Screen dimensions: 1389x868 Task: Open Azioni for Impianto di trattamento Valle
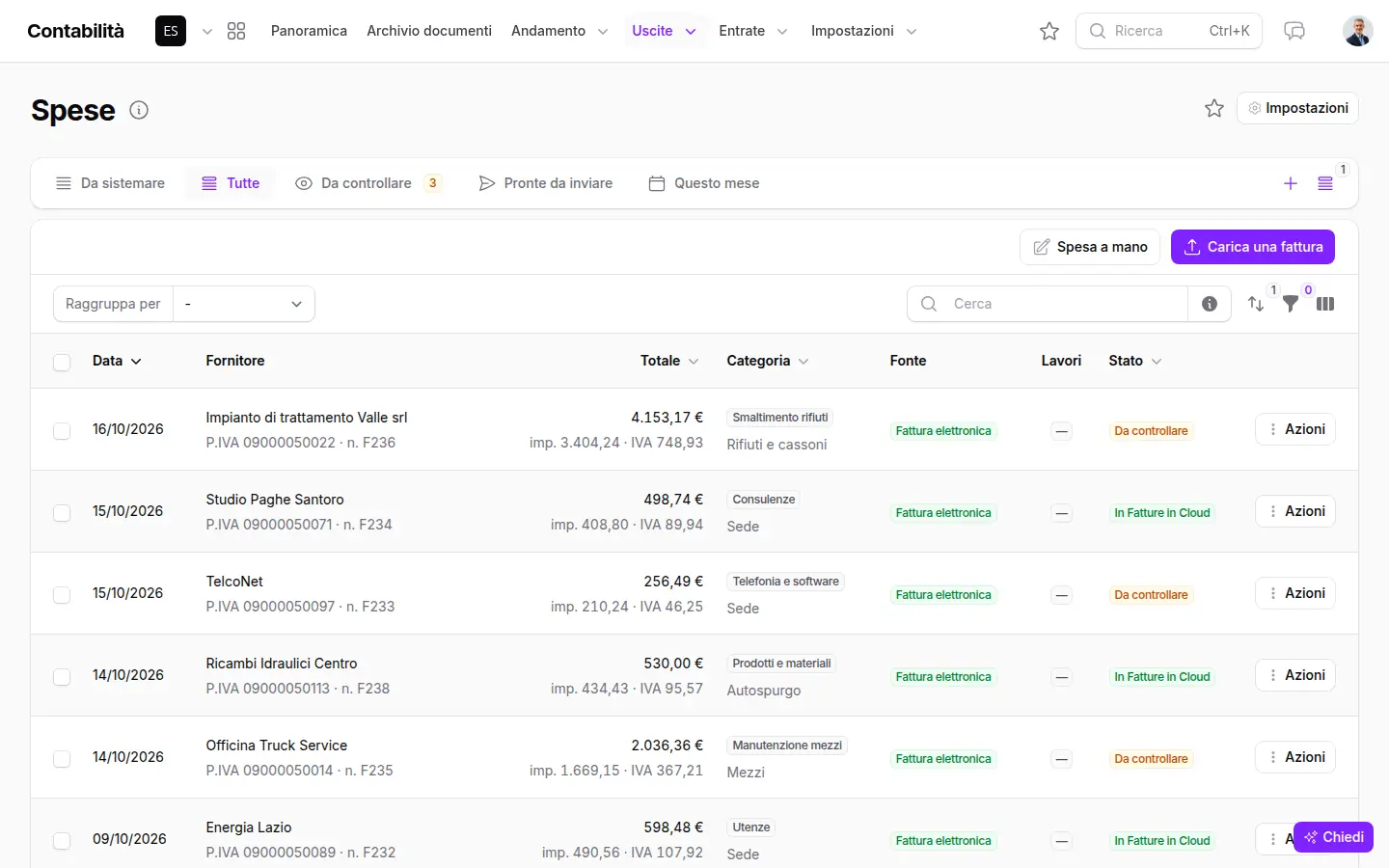[x=1295, y=429]
